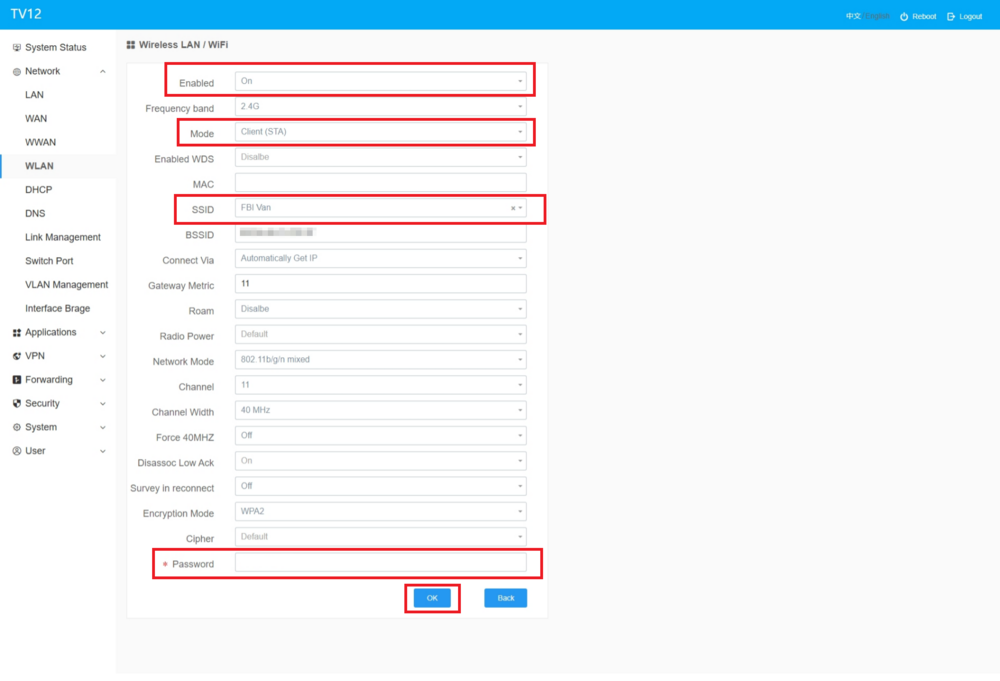Click the Applications grid icon in sidebar

[17, 333]
